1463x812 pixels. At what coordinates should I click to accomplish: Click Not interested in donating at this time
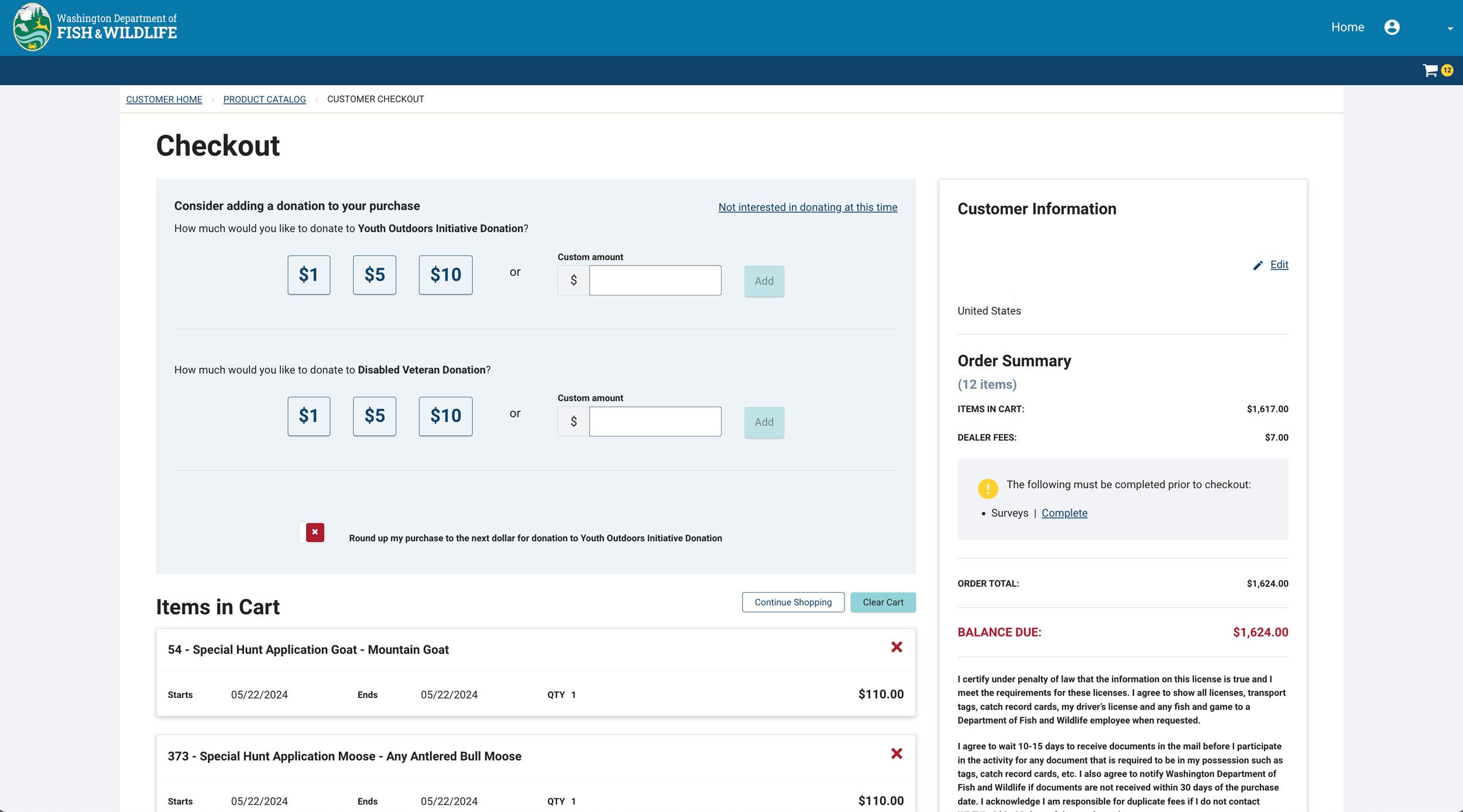click(808, 207)
